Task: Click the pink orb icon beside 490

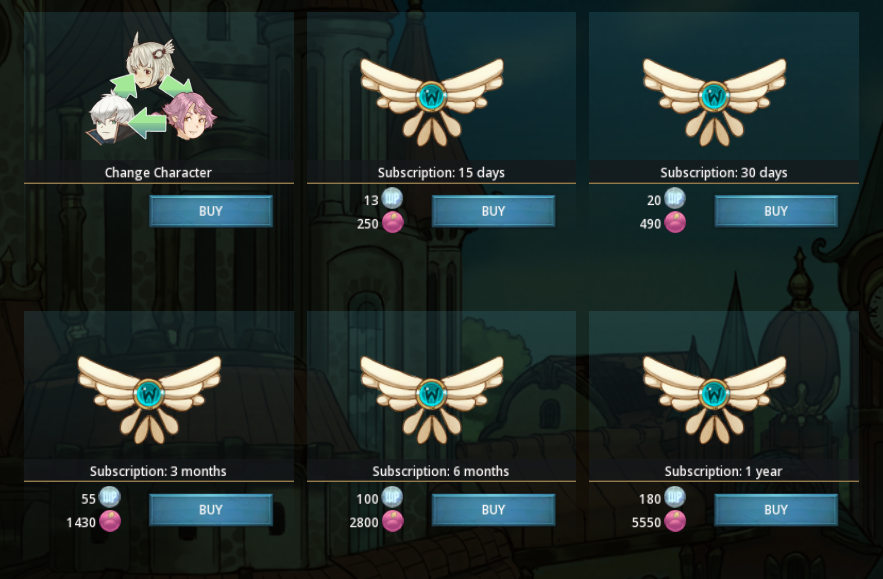Action: coord(675,222)
